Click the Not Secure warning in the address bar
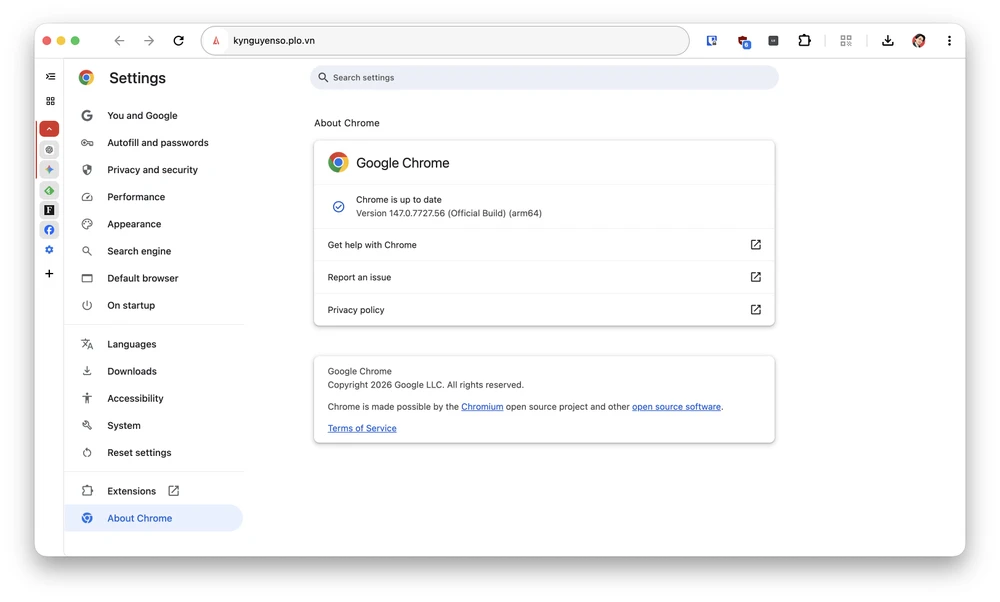Viewport: 1000px width, 602px height. tap(215, 40)
